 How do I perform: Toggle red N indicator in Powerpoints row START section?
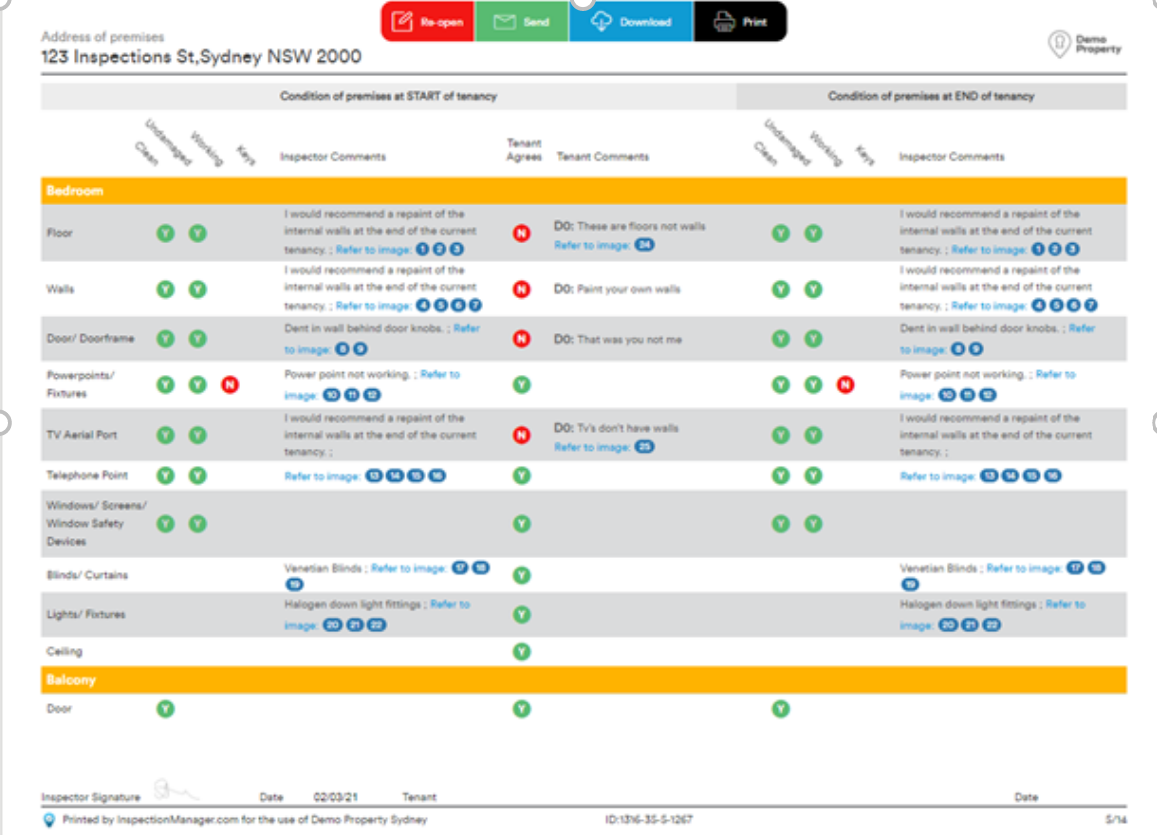230,384
